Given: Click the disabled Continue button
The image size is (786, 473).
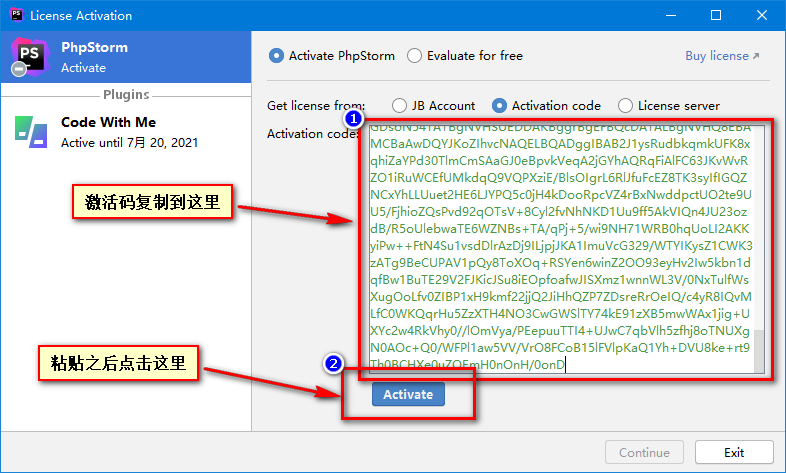Looking at the screenshot, I should pyautogui.click(x=644, y=452).
